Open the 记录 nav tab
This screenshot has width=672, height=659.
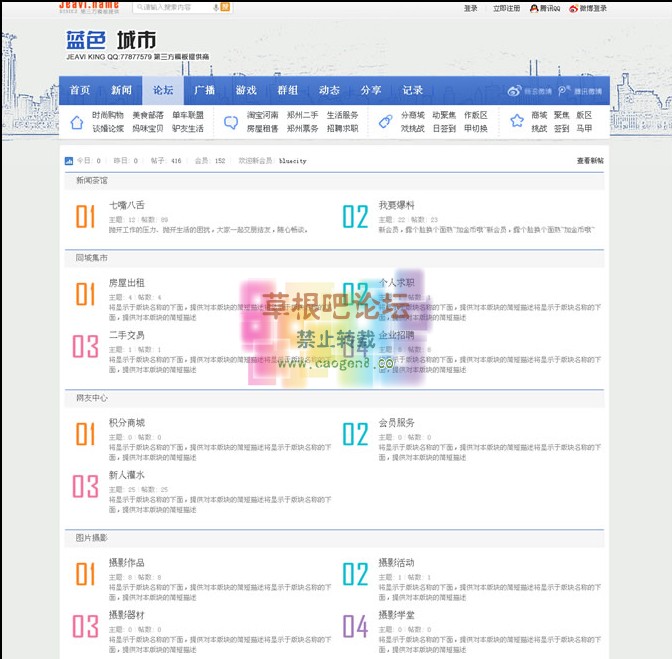click(x=412, y=90)
